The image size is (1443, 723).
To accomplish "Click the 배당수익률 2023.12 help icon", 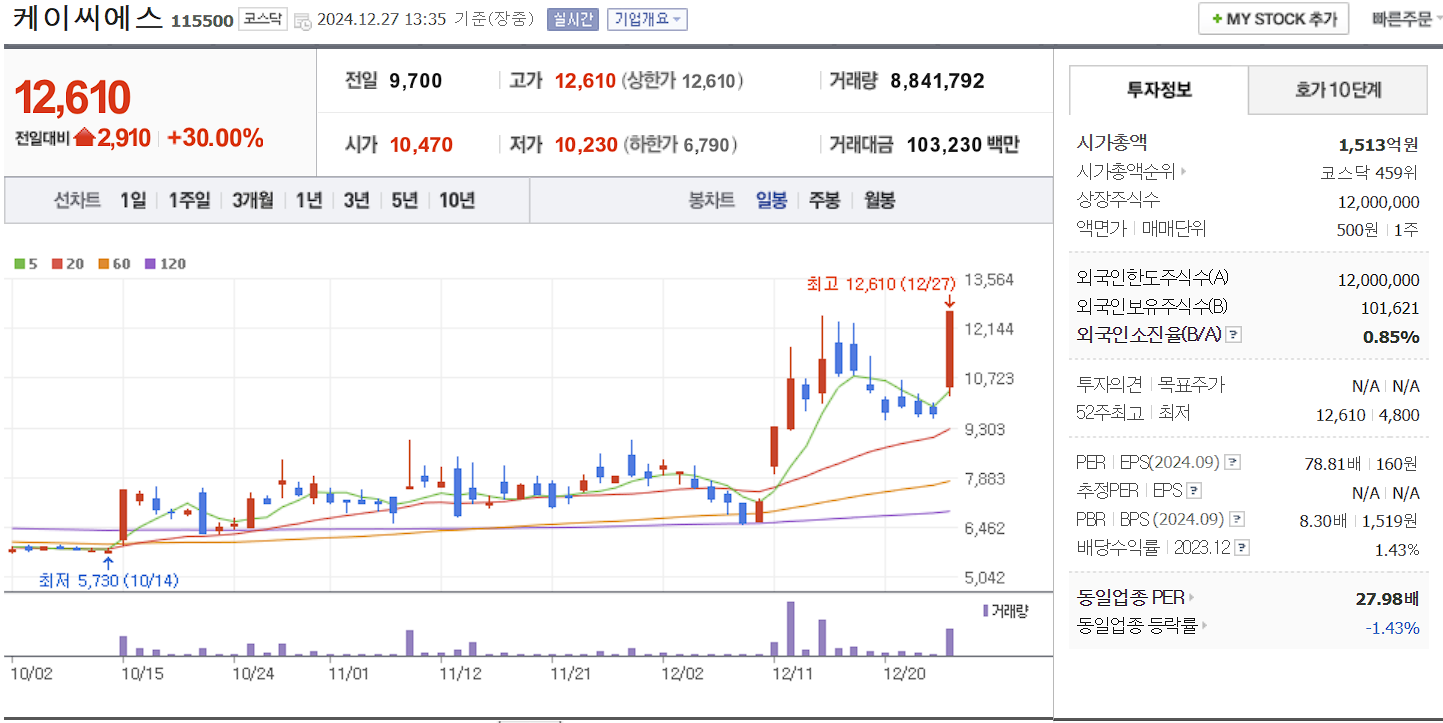I will [1240, 547].
